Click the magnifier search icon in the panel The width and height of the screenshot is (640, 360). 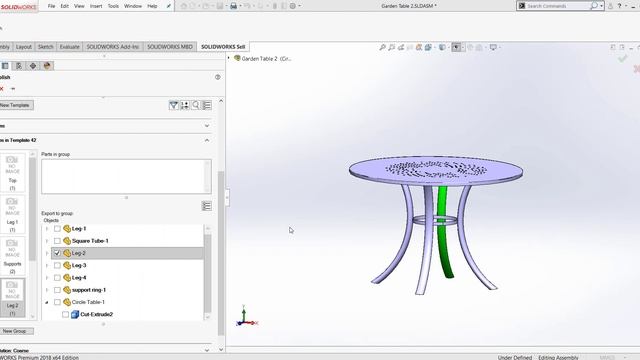click(196, 105)
